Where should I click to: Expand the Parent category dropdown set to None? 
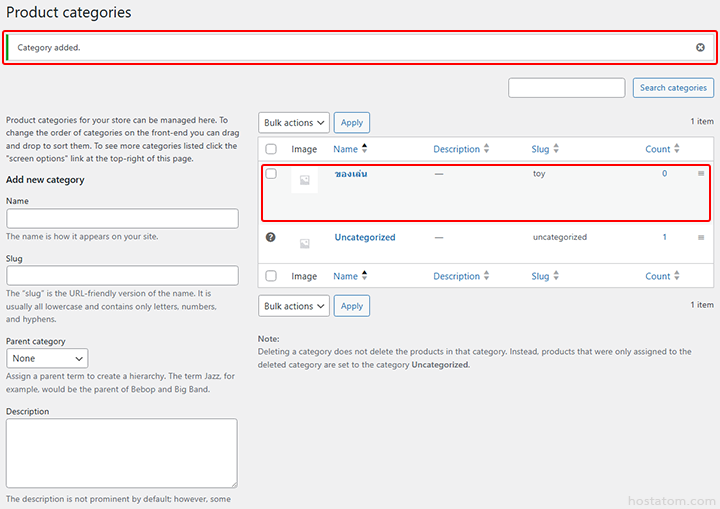(x=47, y=358)
